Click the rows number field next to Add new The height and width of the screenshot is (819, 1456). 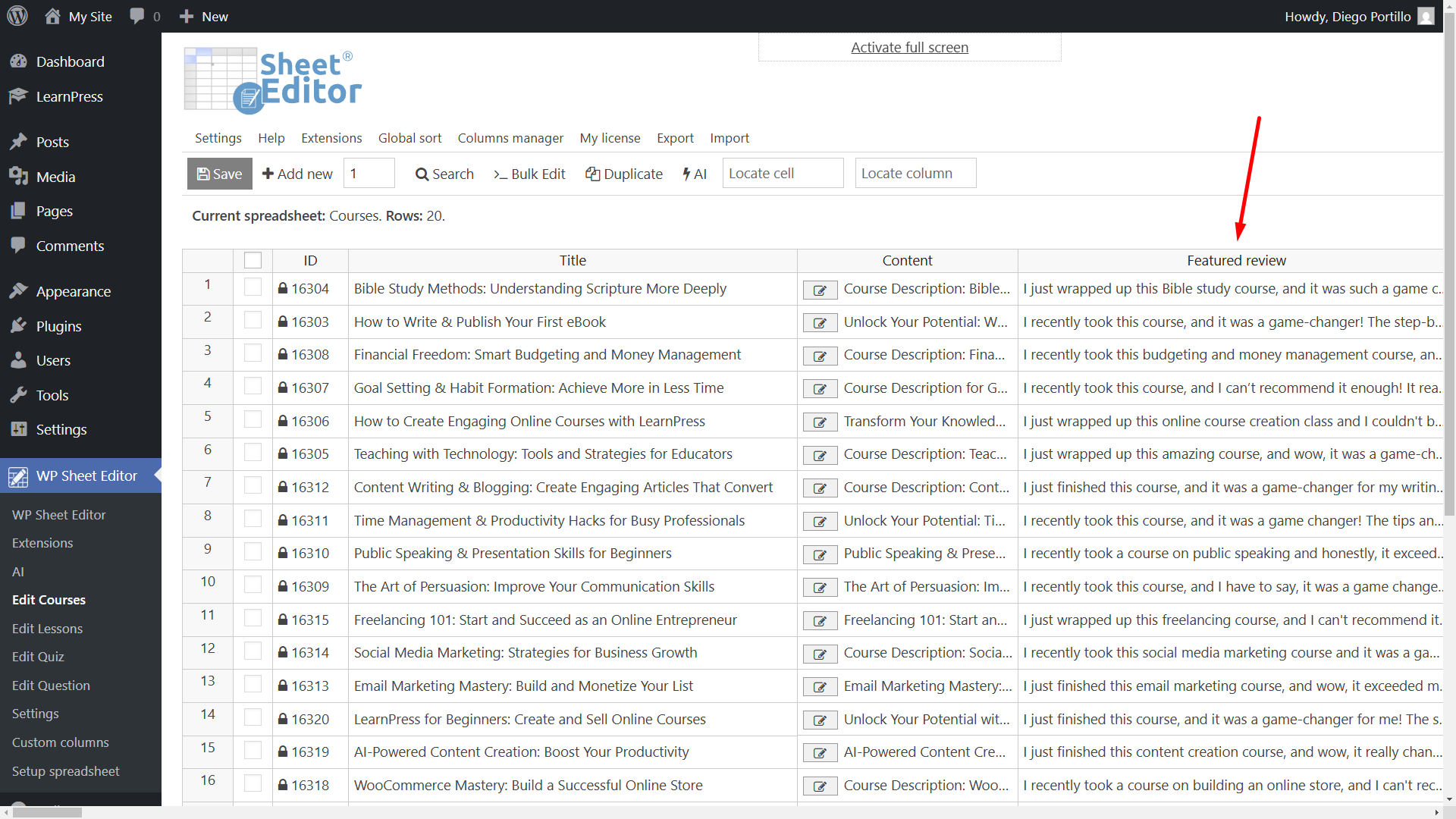click(369, 173)
